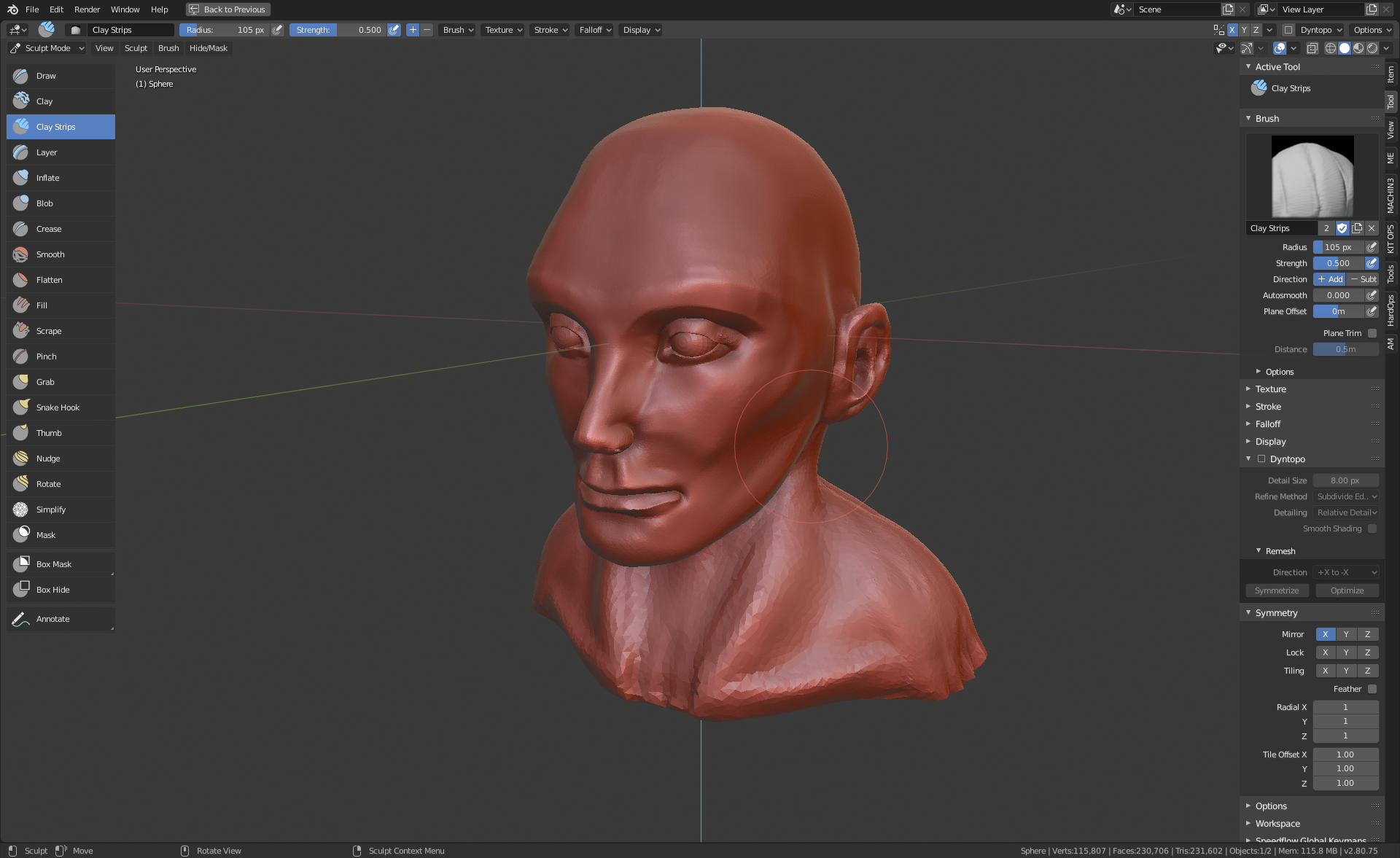1400x858 pixels.
Task: Select the Box Mask tool
Action: [53, 564]
